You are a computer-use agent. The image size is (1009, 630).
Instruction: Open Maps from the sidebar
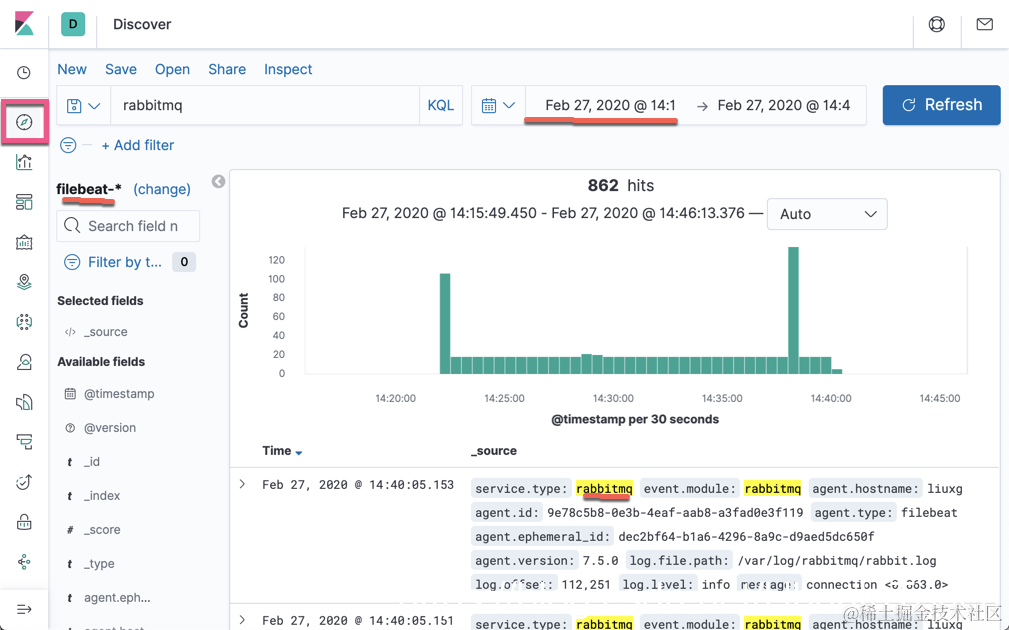pyautogui.click(x=24, y=282)
